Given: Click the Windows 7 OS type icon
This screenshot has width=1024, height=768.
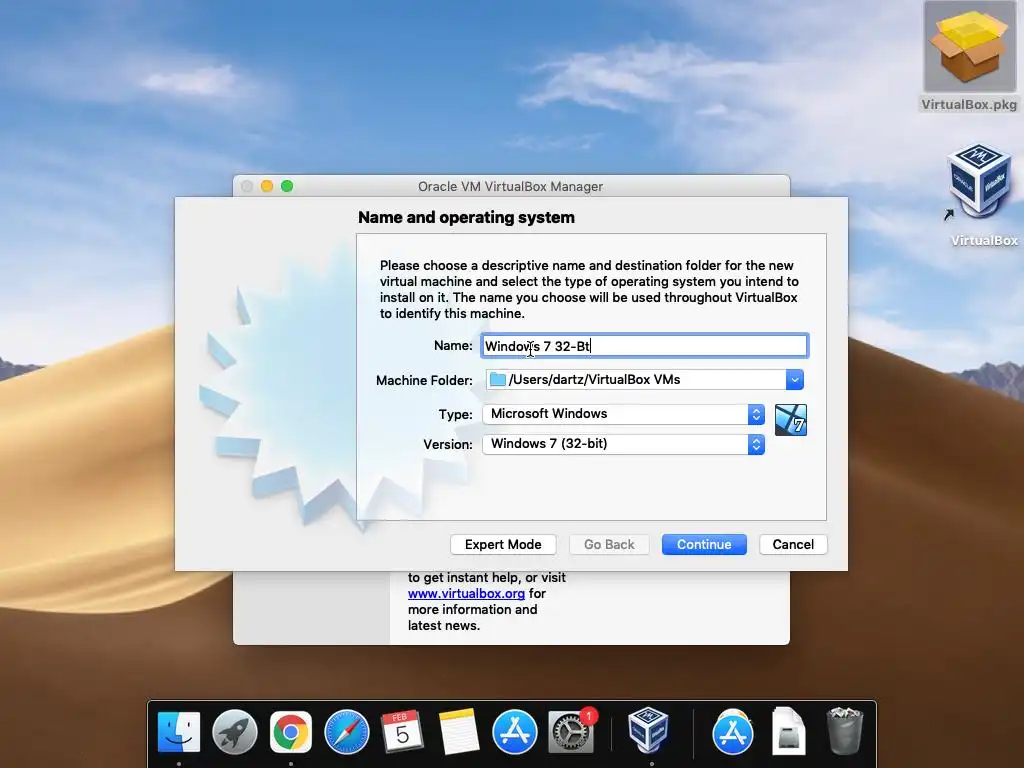Looking at the screenshot, I should coord(790,420).
